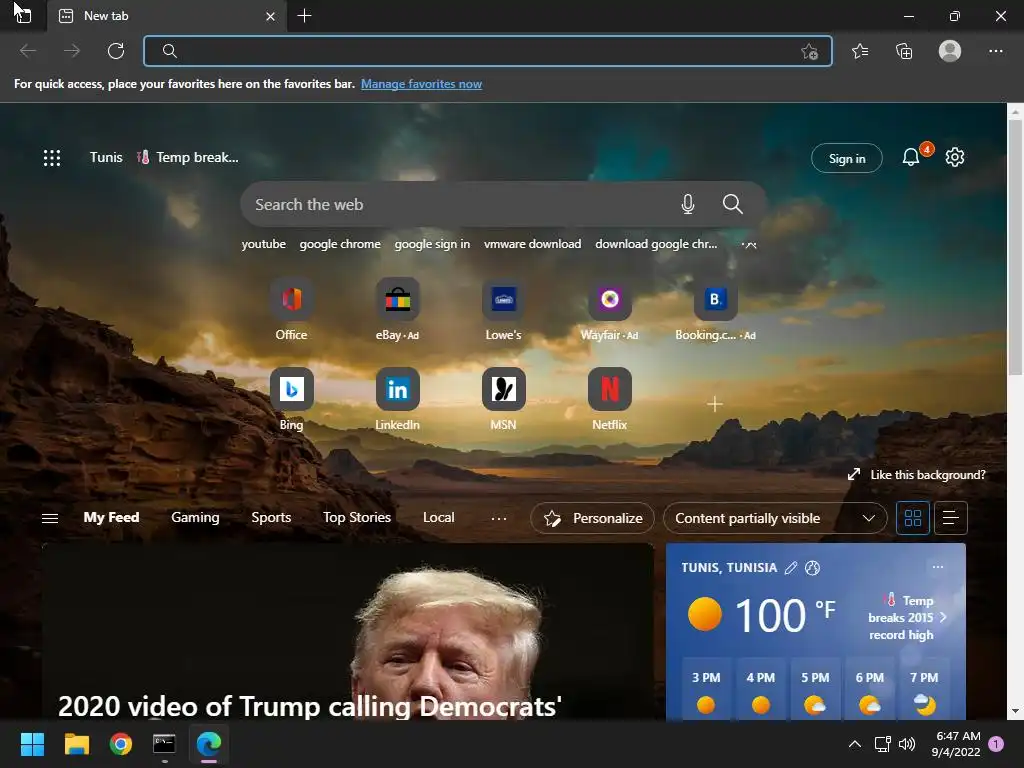Show hidden system tray icons
Image resolution: width=1024 pixels, height=768 pixels.
[854, 744]
